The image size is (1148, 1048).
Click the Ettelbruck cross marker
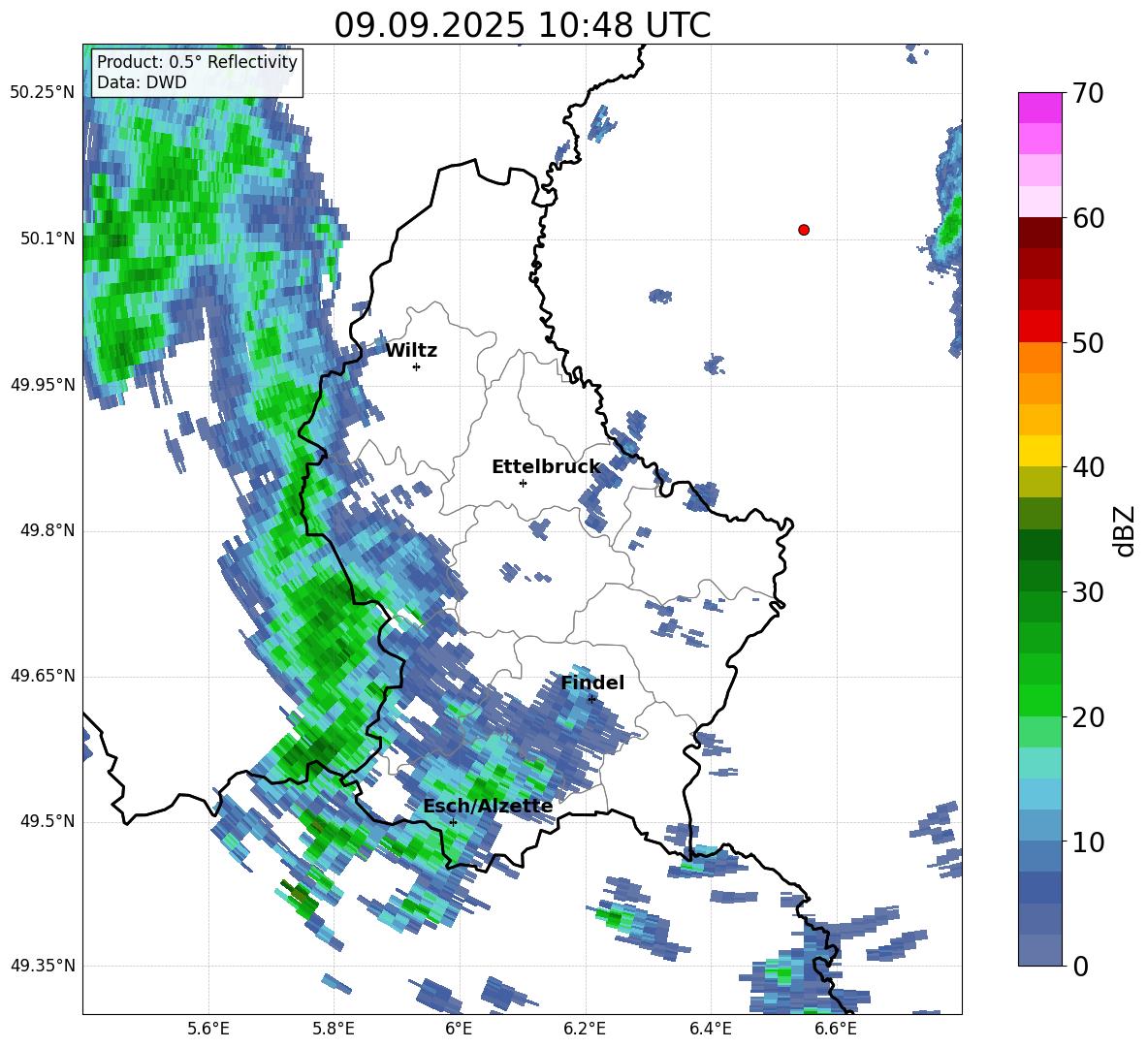(x=523, y=483)
